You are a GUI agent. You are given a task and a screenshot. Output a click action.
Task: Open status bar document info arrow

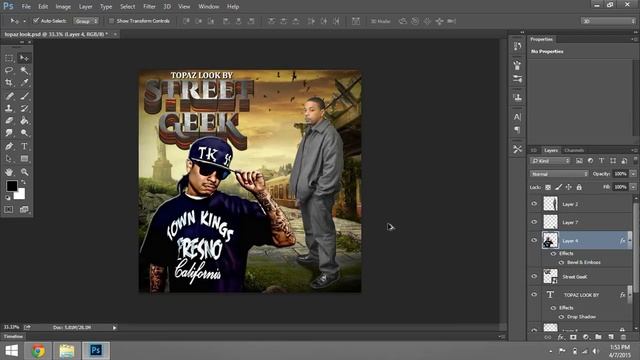(x=114, y=327)
